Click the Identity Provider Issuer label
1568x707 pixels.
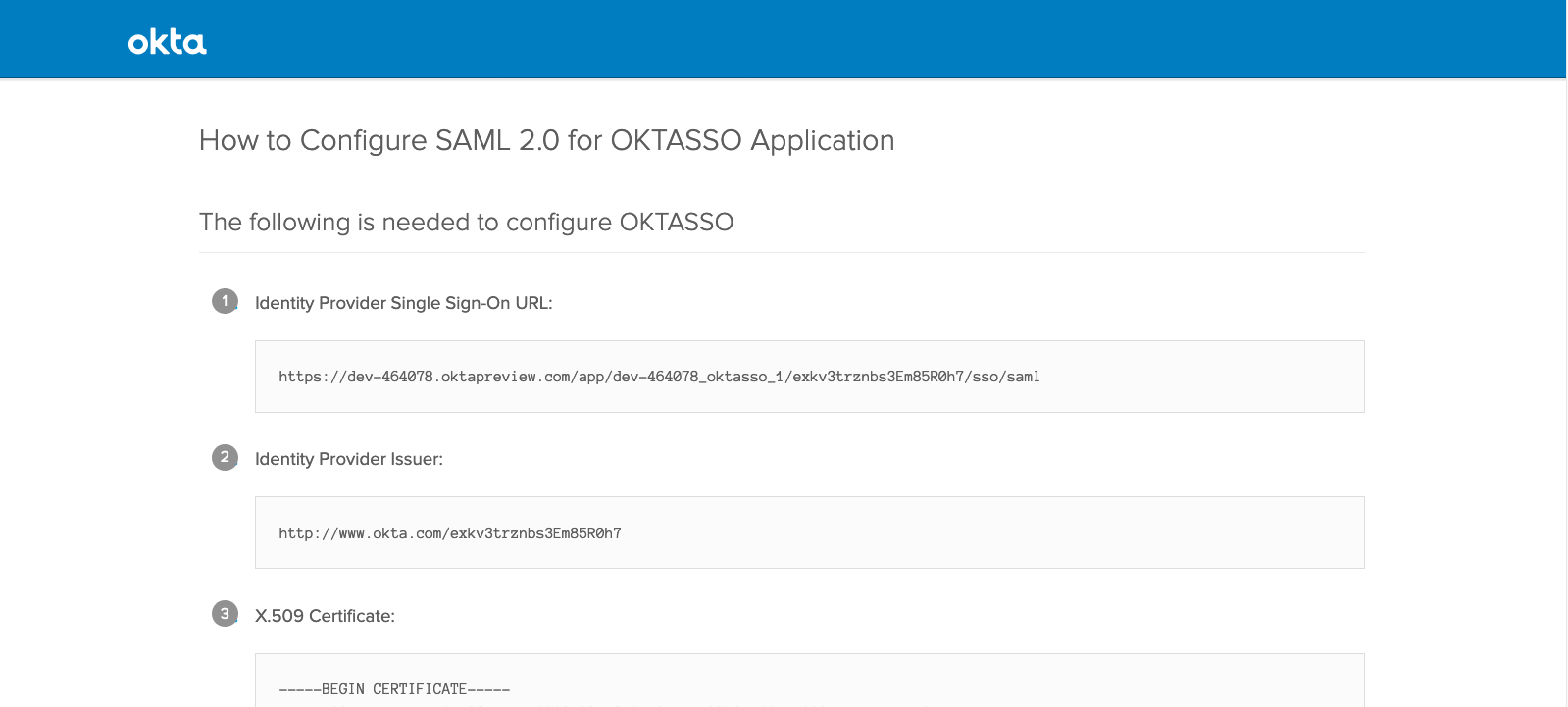pyautogui.click(x=348, y=459)
